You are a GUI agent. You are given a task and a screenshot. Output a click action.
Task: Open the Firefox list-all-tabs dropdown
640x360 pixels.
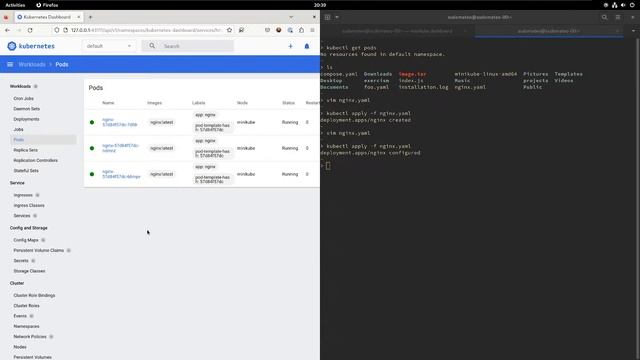click(291, 17)
